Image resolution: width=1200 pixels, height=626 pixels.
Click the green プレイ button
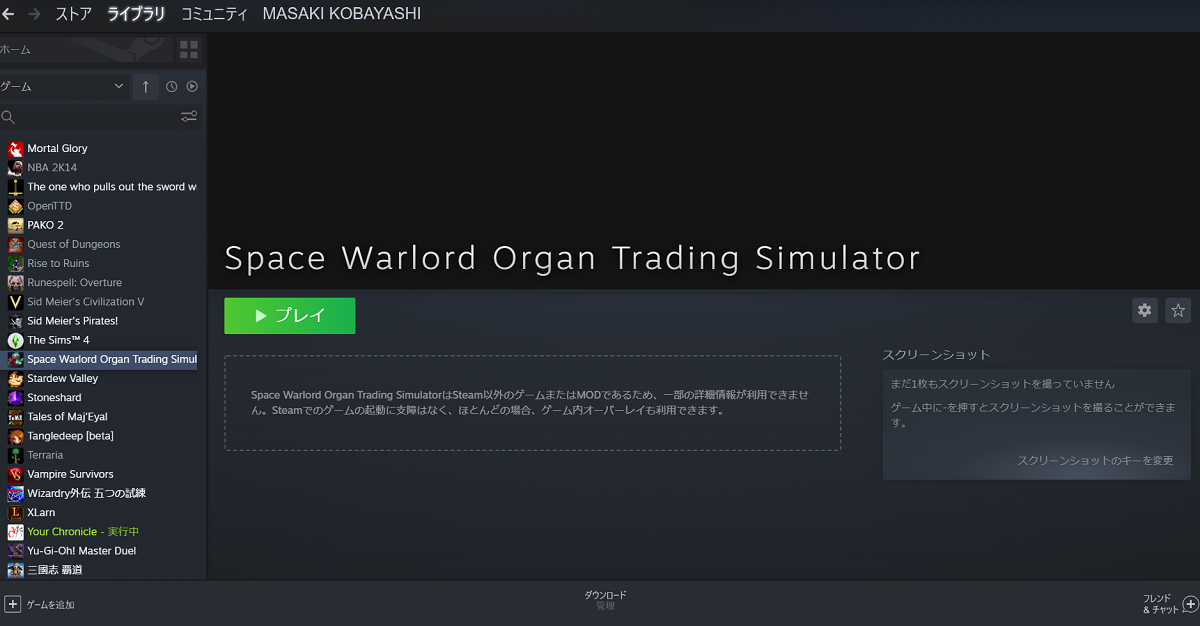(290, 316)
